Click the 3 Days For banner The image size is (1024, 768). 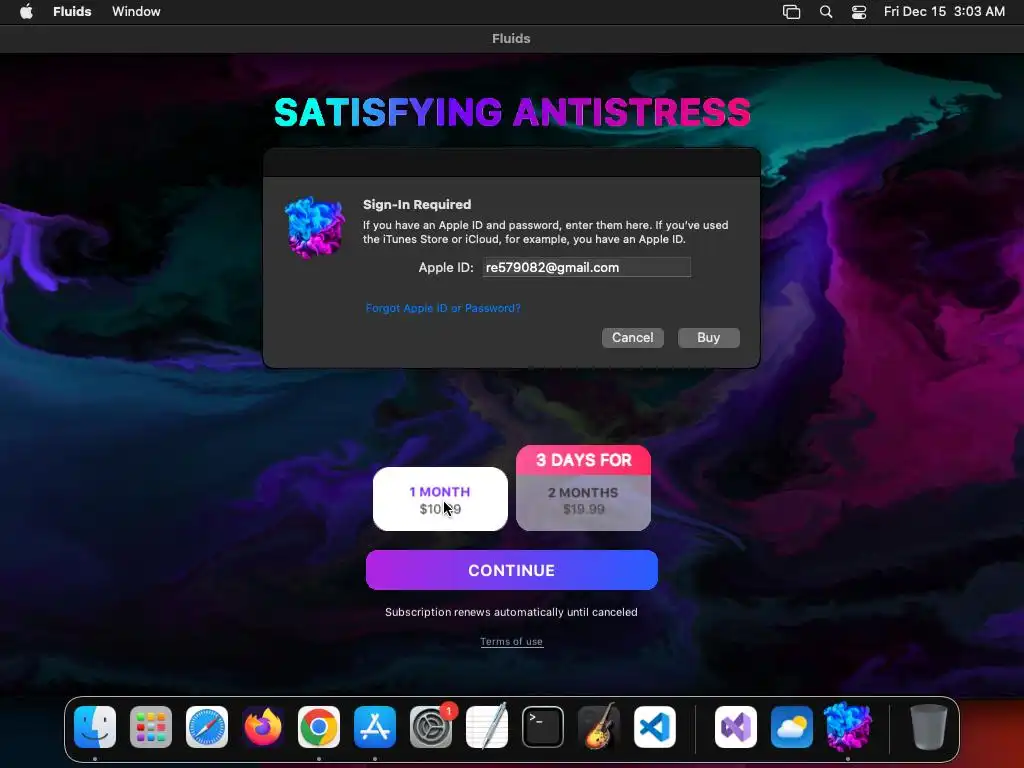[x=583, y=460]
